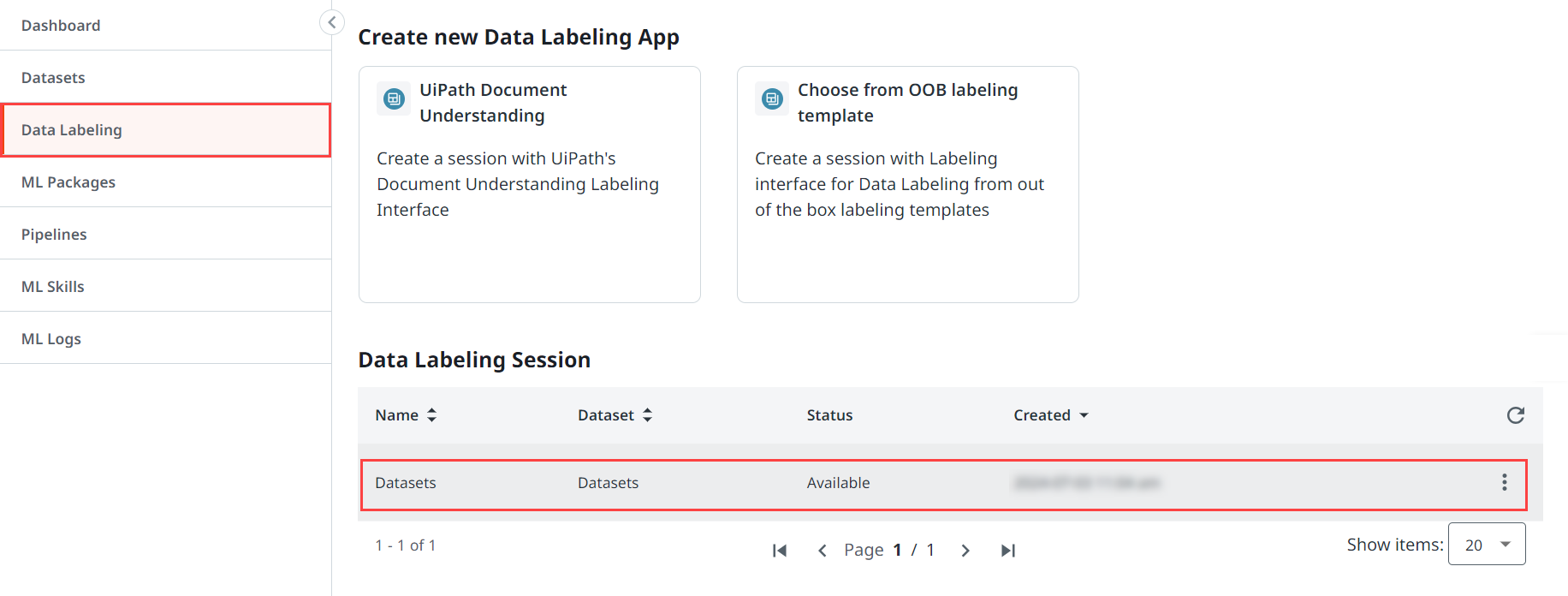Viewport: 1568px width, 596px height.
Task: Go to the first page
Action: (x=779, y=551)
